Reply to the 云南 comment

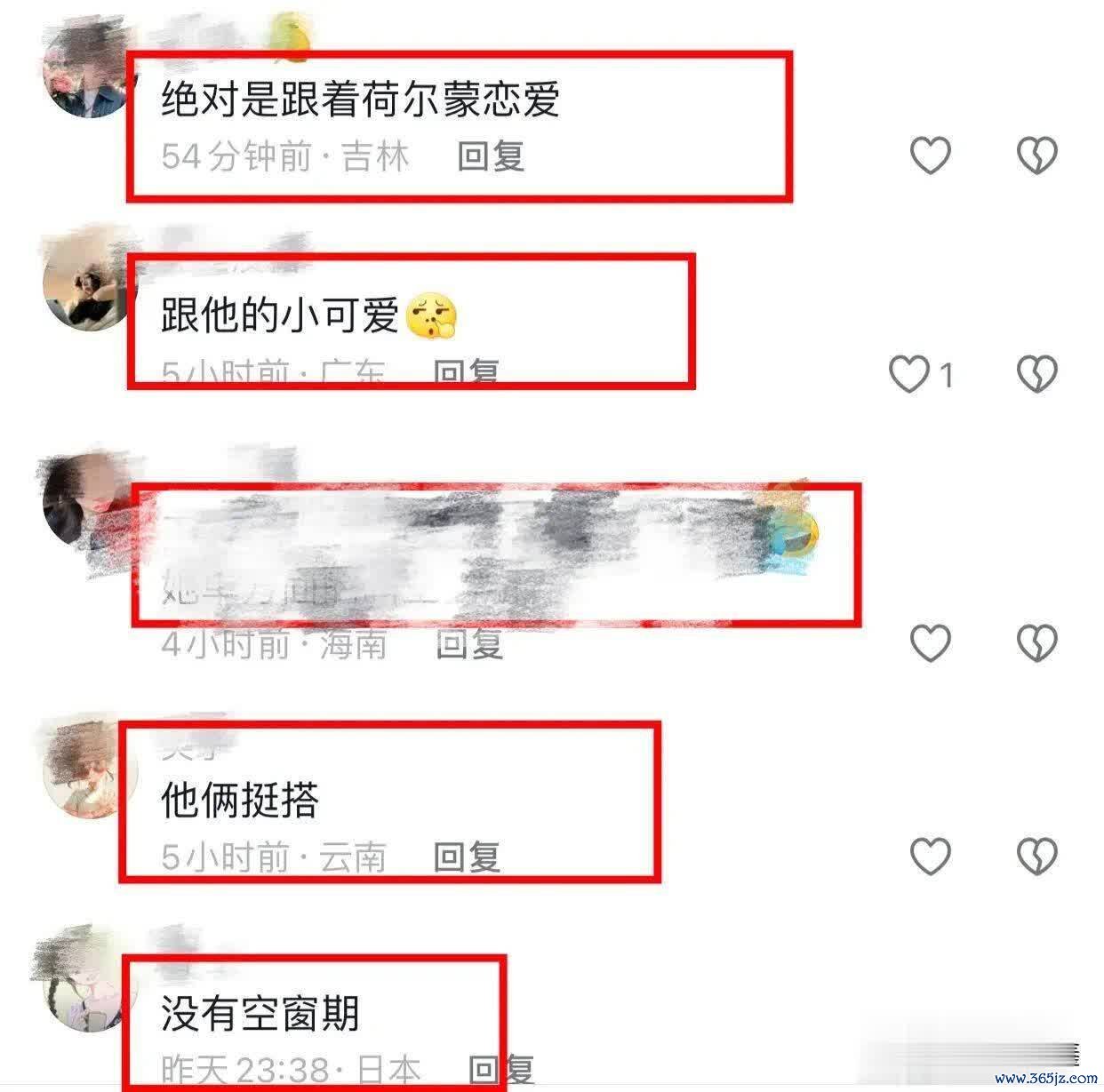pos(467,857)
